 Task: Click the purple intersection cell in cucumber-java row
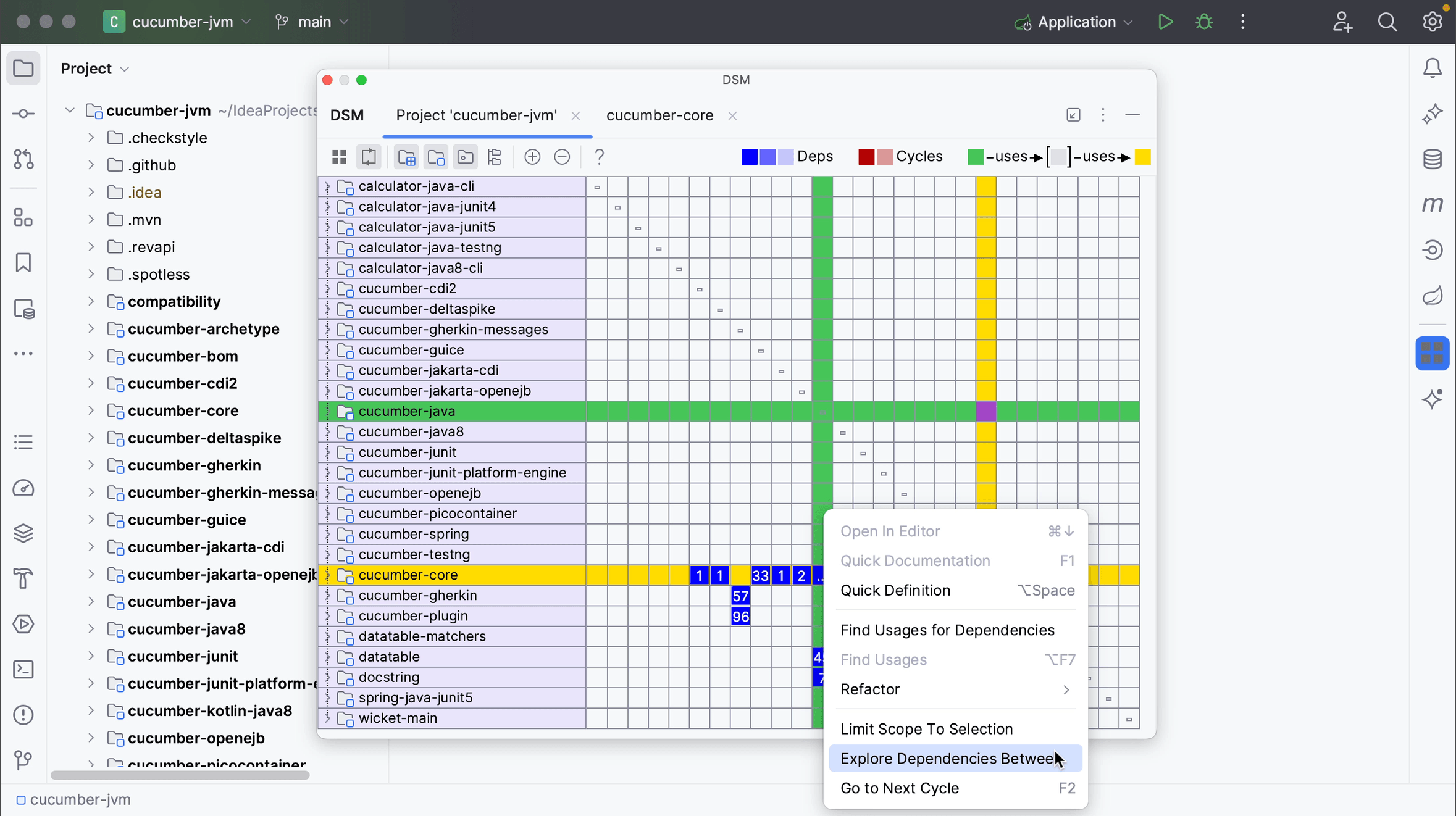pos(986,412)
